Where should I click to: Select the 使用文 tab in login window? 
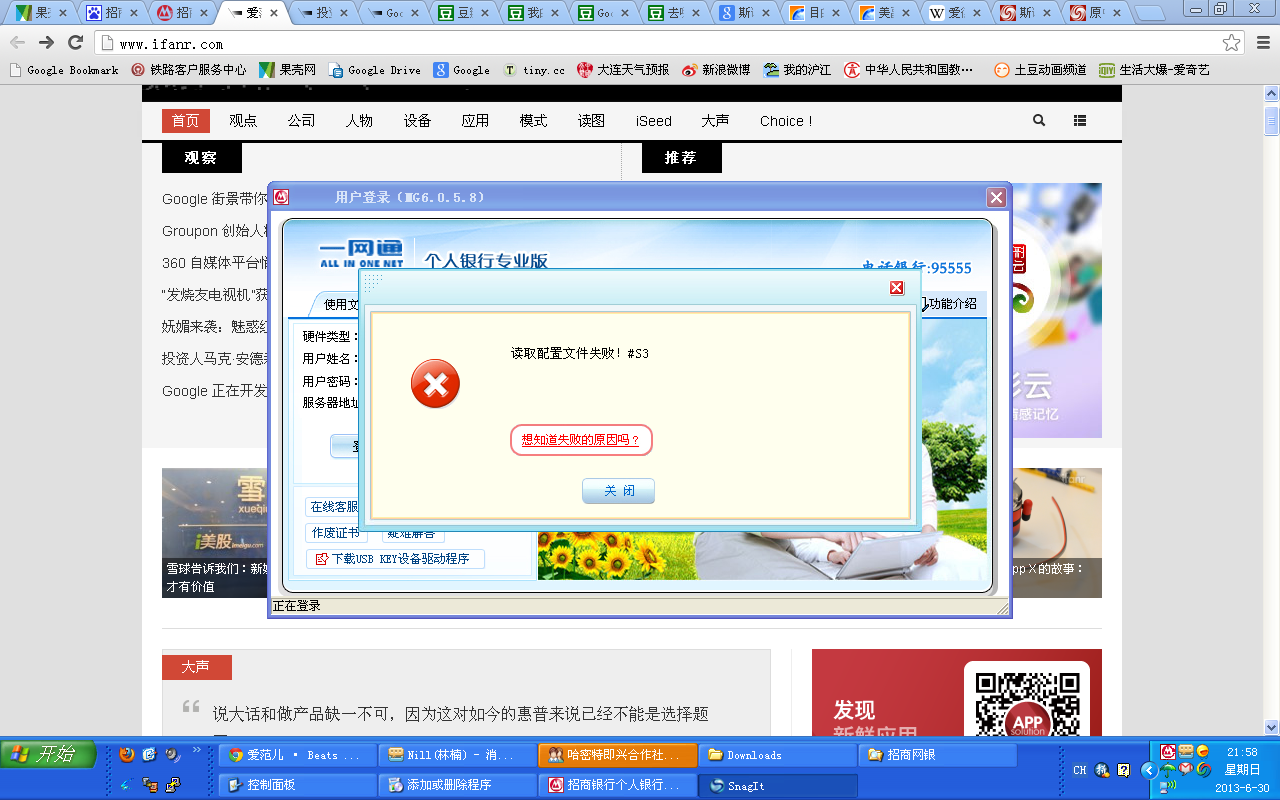tap(336, 304)
